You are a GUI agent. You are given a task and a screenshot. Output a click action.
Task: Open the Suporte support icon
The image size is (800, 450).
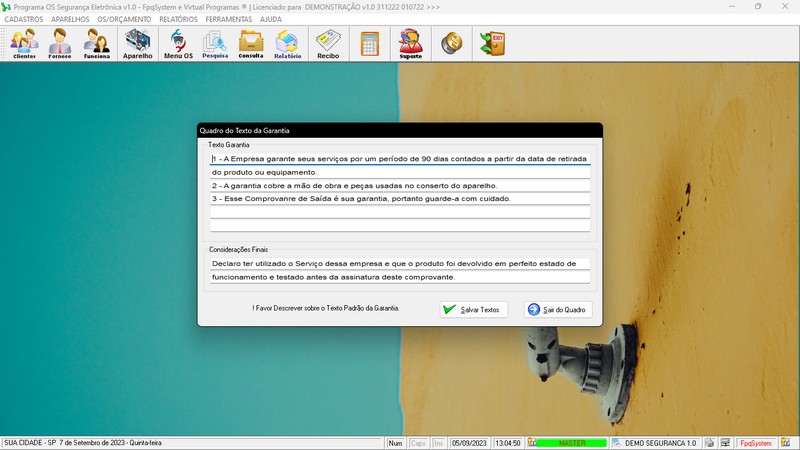coord(411,44)
